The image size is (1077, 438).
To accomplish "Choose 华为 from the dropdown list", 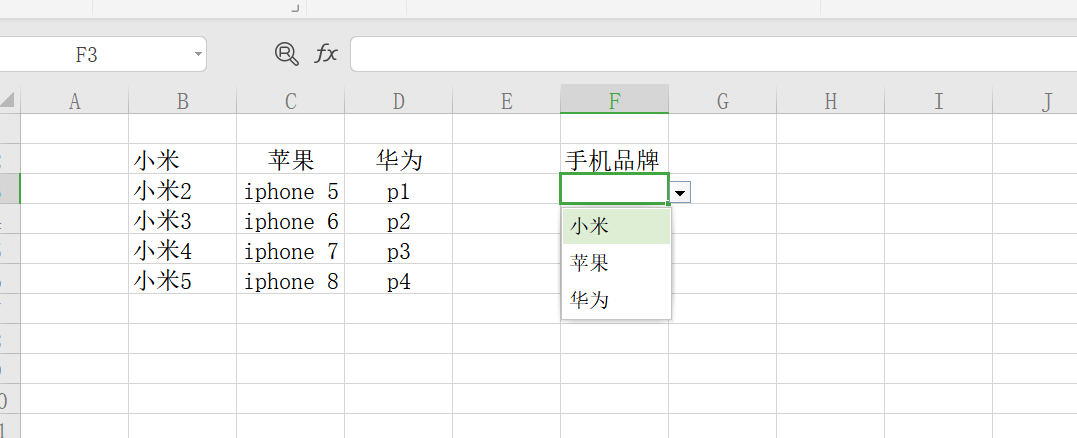I will tap(616, 299).
